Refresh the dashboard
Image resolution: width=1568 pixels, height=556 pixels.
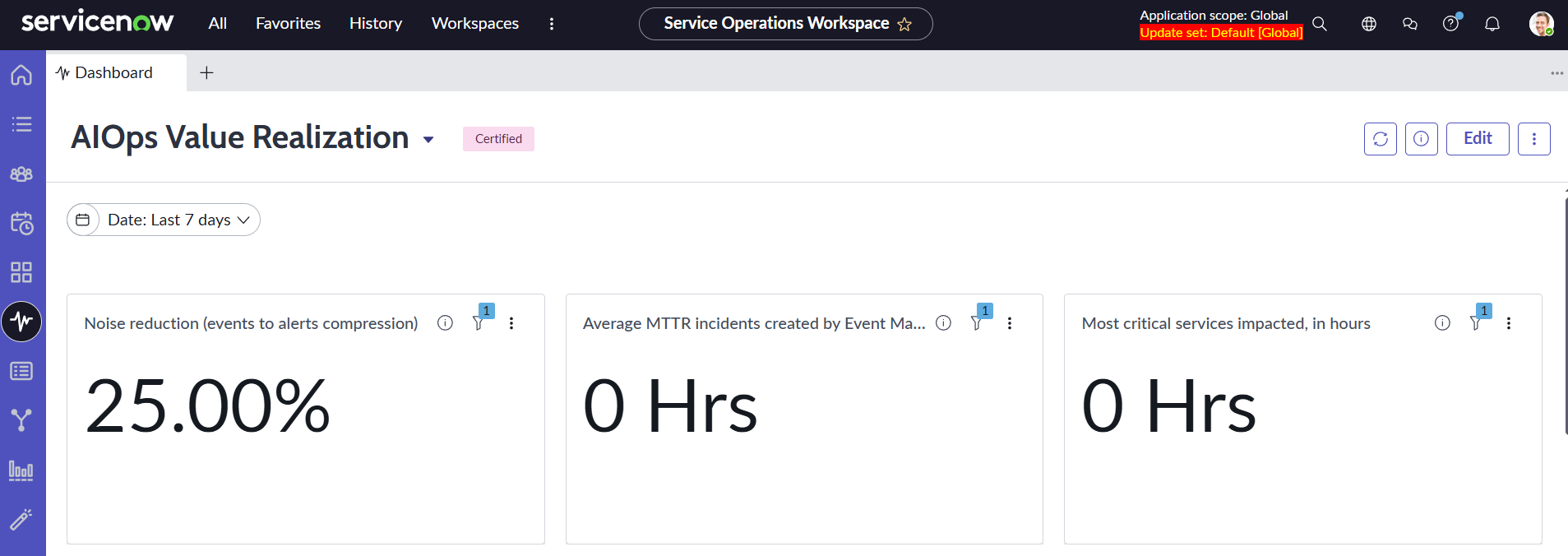[1381, 139]
